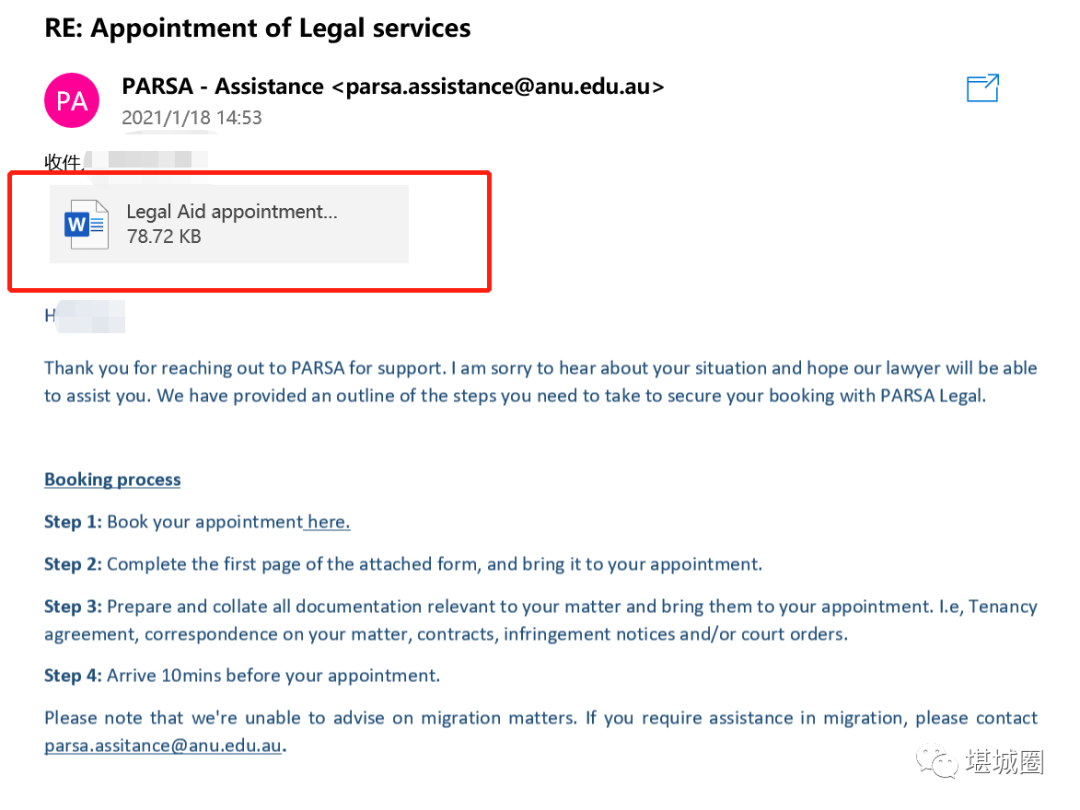The width and height of the screenshot is (1080, 810).
Task: Click the sender address parsa.assistance@anu.edu.au
Action: (x=498, y=86)
